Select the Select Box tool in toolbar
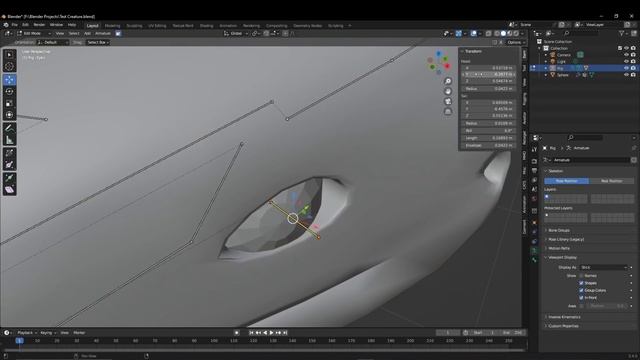Image resolution: width=640 pixels, height=360 pixels. pos(9,54)
